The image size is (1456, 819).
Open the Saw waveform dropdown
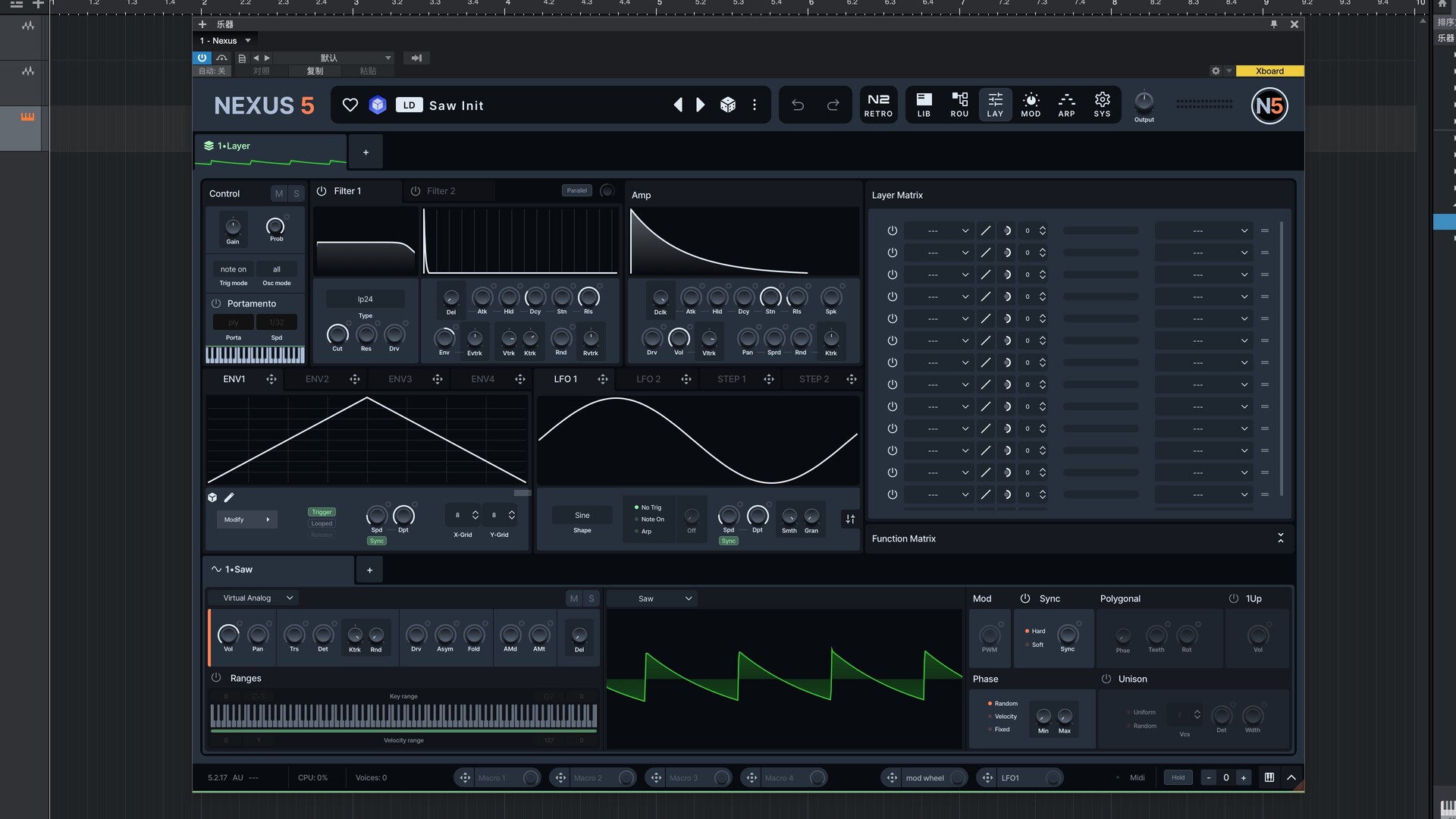(x=653, y=599)
